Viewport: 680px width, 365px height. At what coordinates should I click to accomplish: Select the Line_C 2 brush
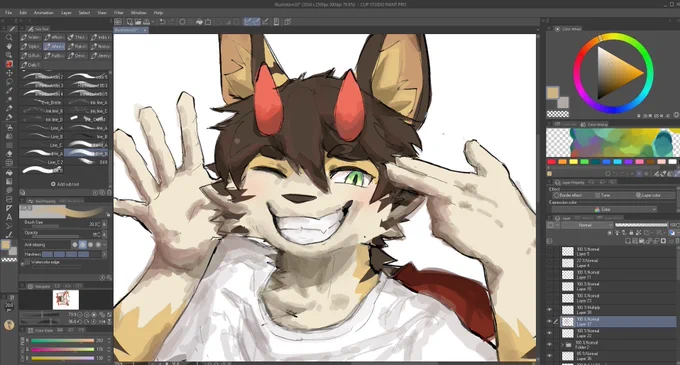[42, 162]
